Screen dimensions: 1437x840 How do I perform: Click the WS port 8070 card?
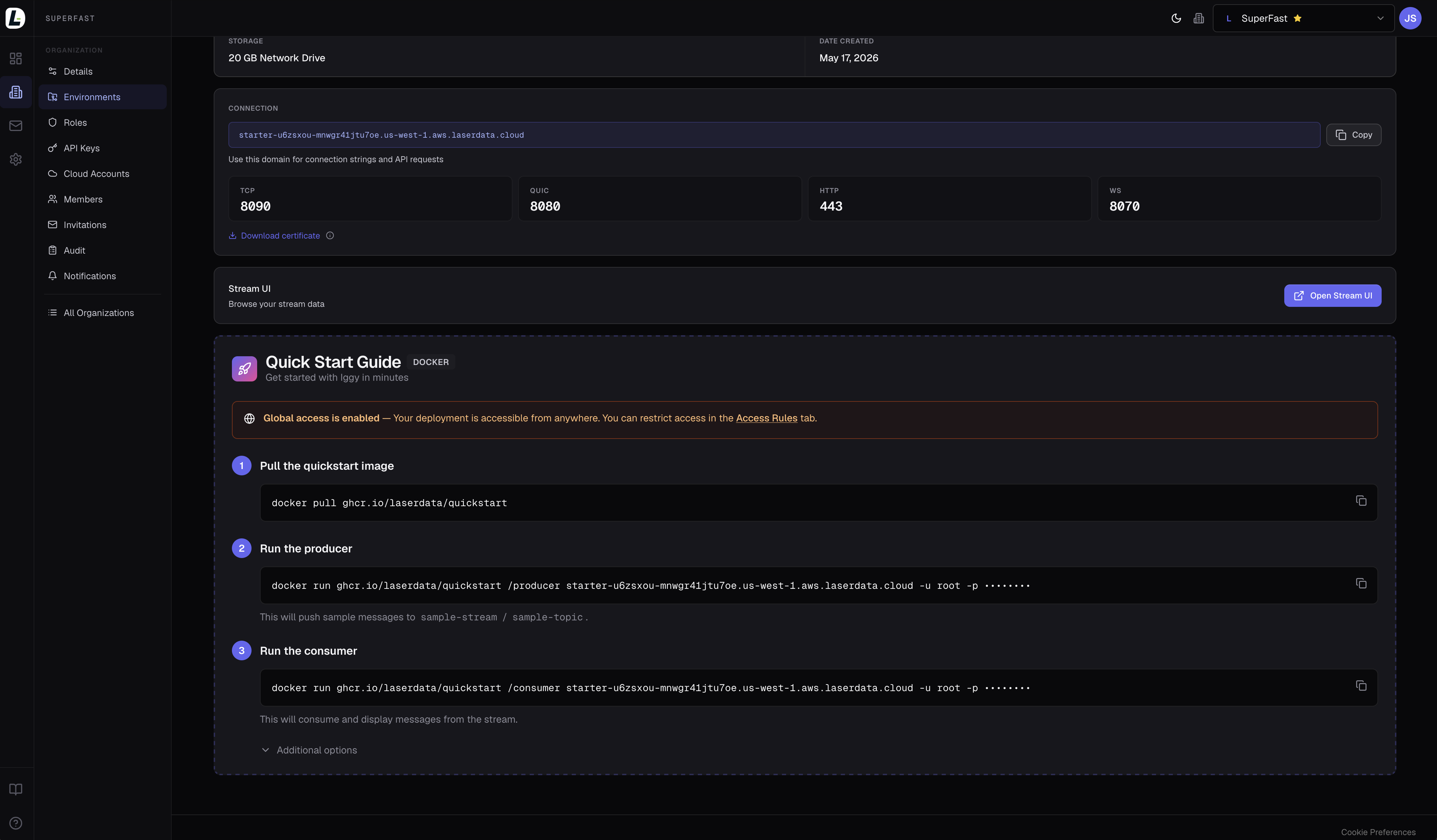[x=1239, y=199]
